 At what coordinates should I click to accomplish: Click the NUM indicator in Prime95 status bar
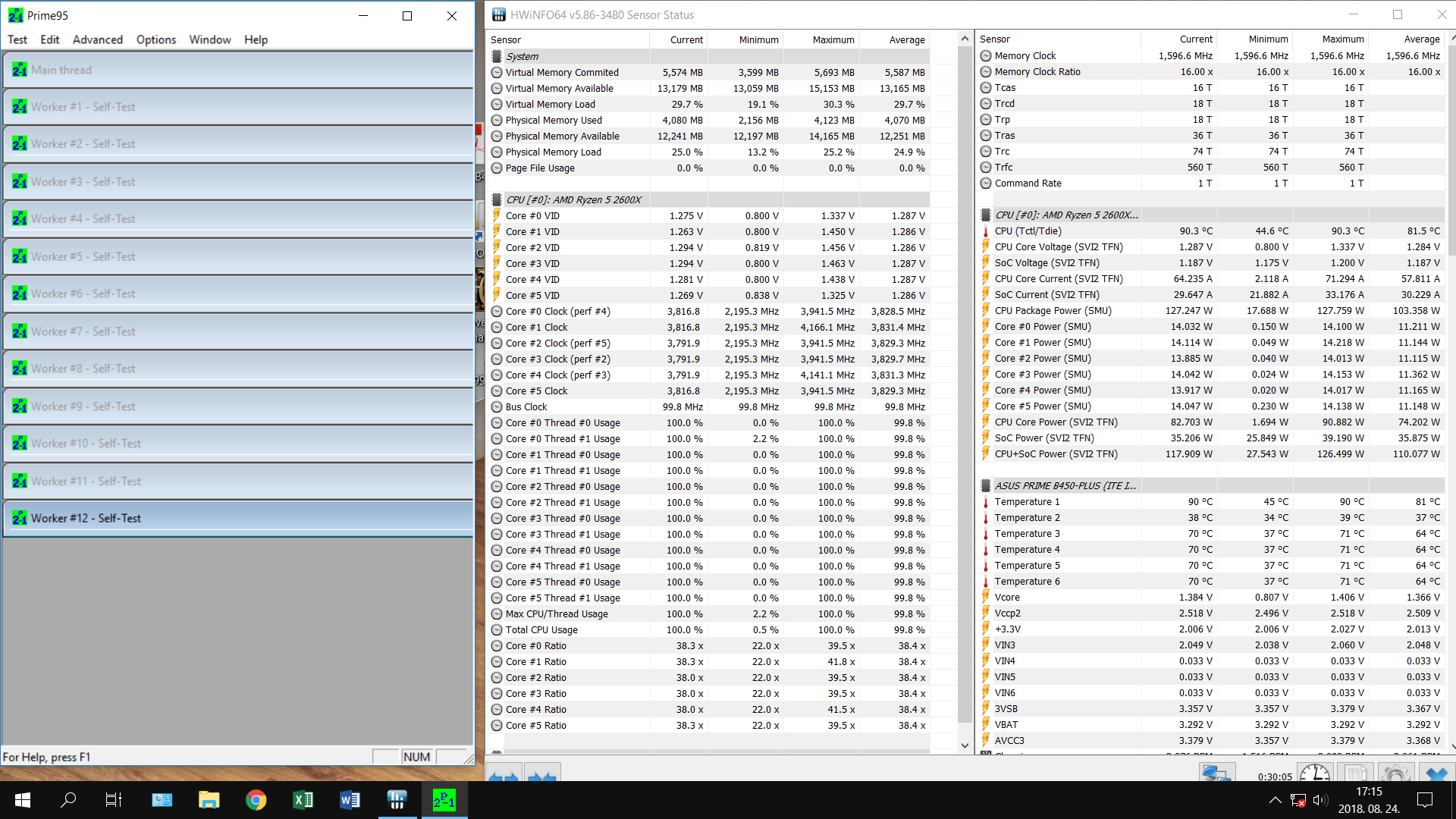pyautogui.click(x=416, y=757)
